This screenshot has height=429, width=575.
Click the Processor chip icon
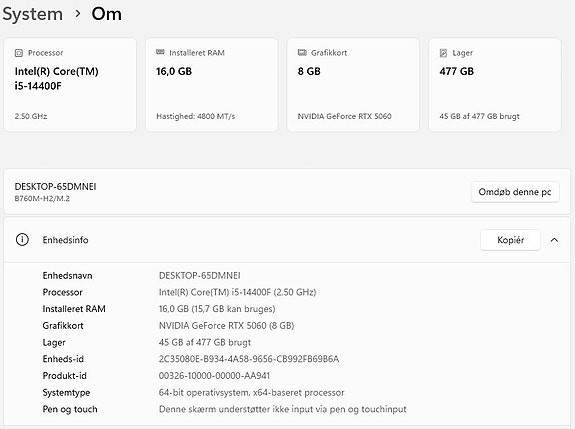pyautogui.click(x=19, y=53)
